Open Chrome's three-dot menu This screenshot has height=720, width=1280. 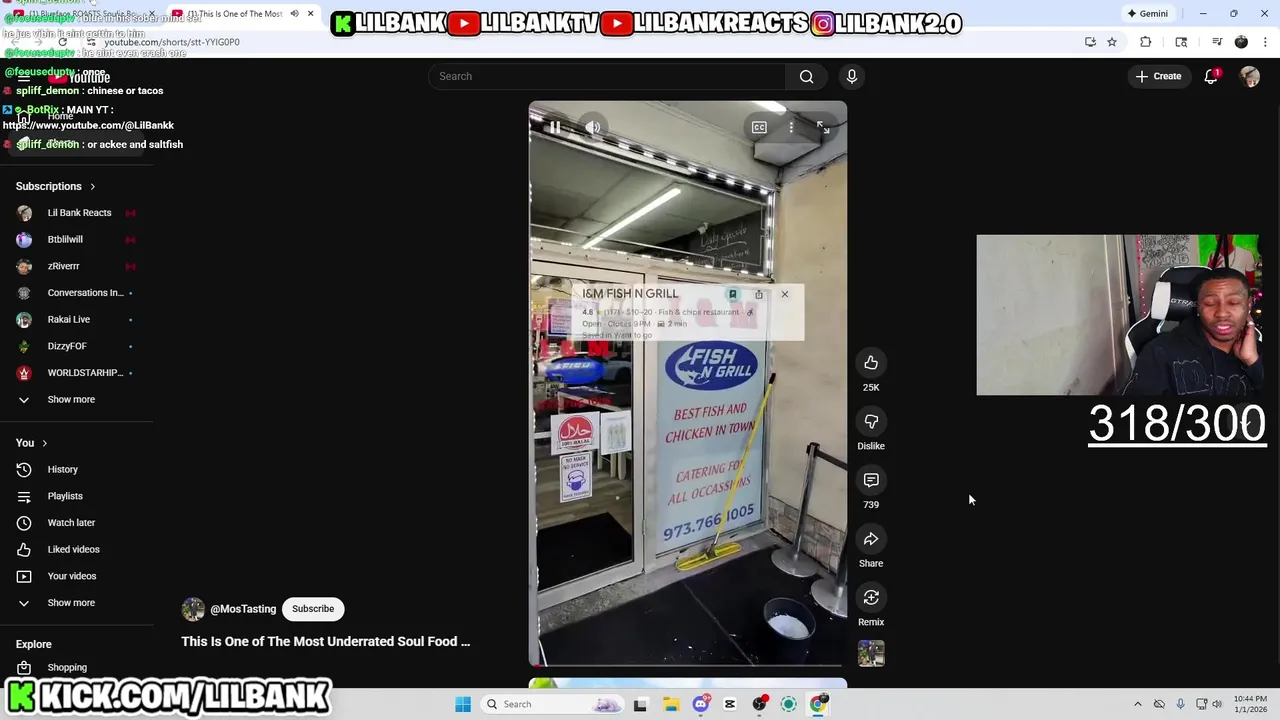pyautogui.click(x=1266, y=42)
